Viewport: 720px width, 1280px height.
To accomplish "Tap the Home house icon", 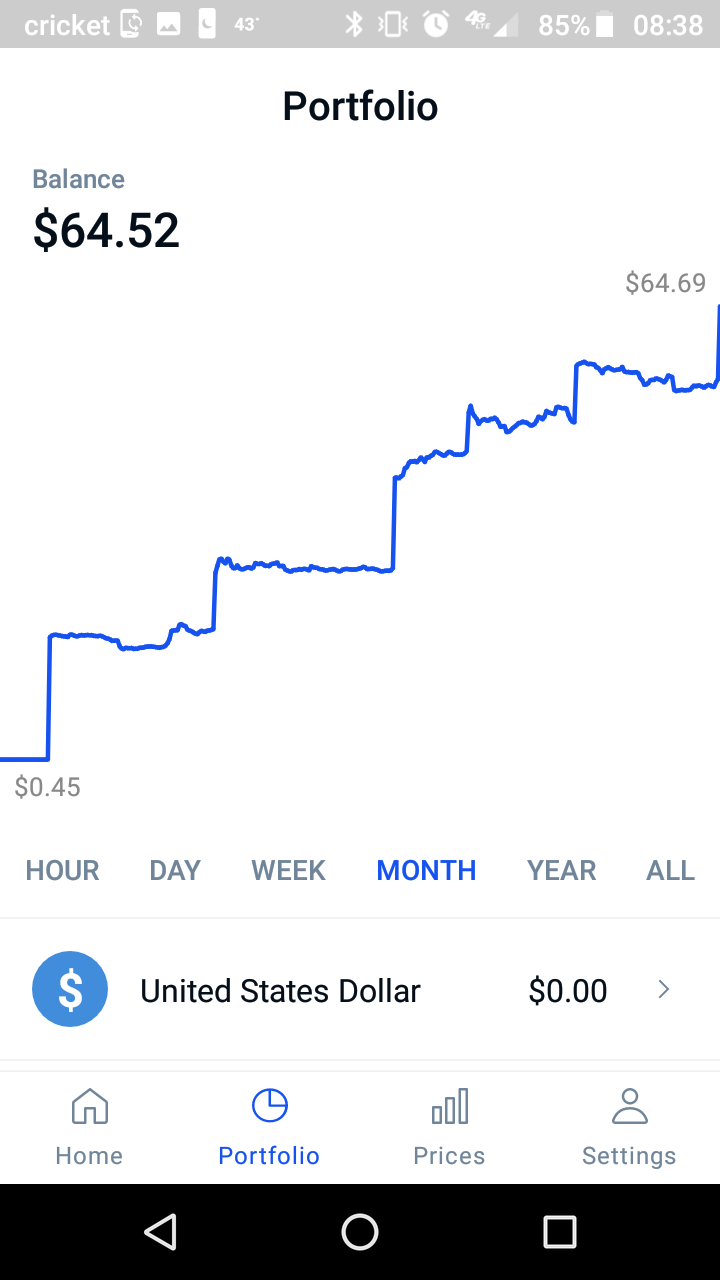I will (89, 1107).
